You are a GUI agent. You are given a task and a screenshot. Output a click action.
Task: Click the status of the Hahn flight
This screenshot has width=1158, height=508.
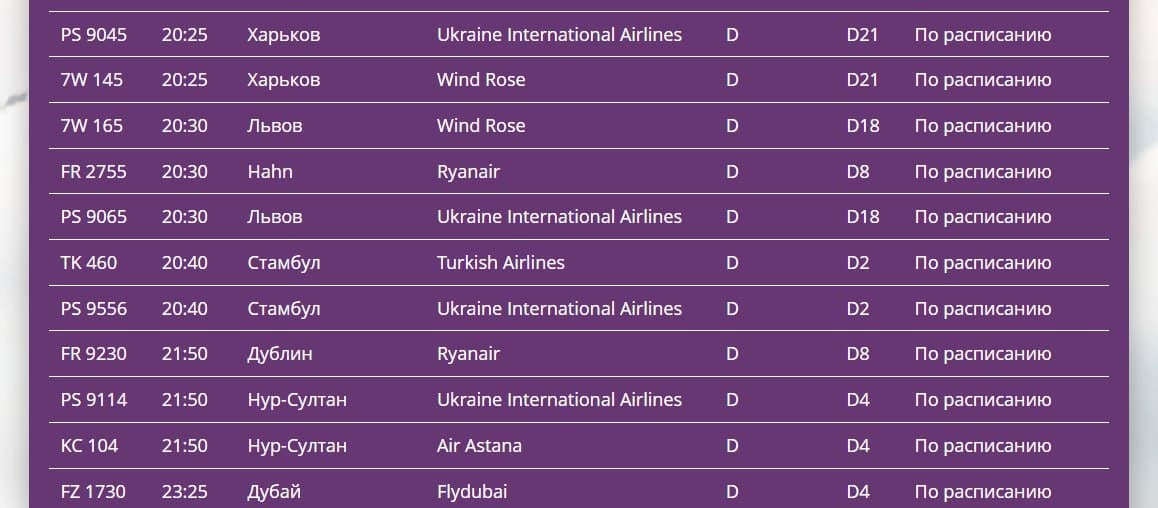point(982,172)
